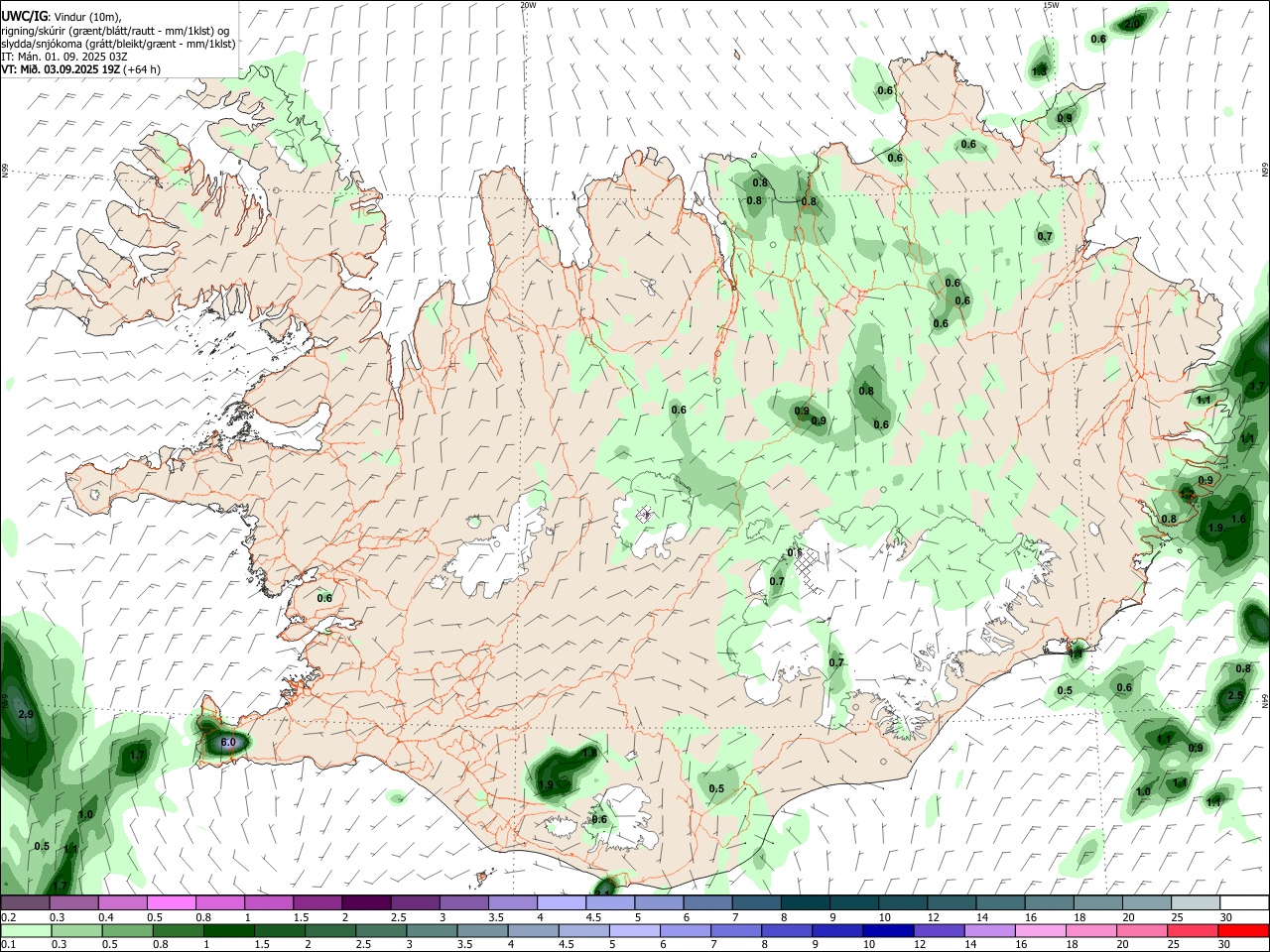Click the 2.9 precipitation value offshore
Screen dimensions: 1270x952
click(27, 714)
